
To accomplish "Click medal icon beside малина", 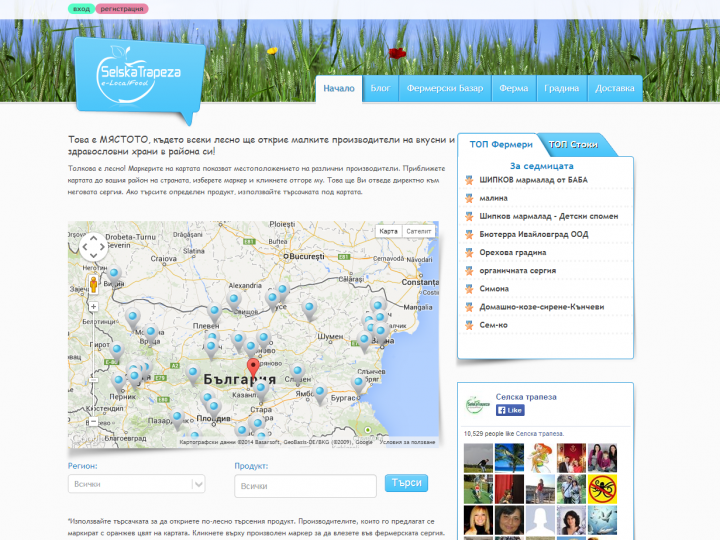I will 469,198.
